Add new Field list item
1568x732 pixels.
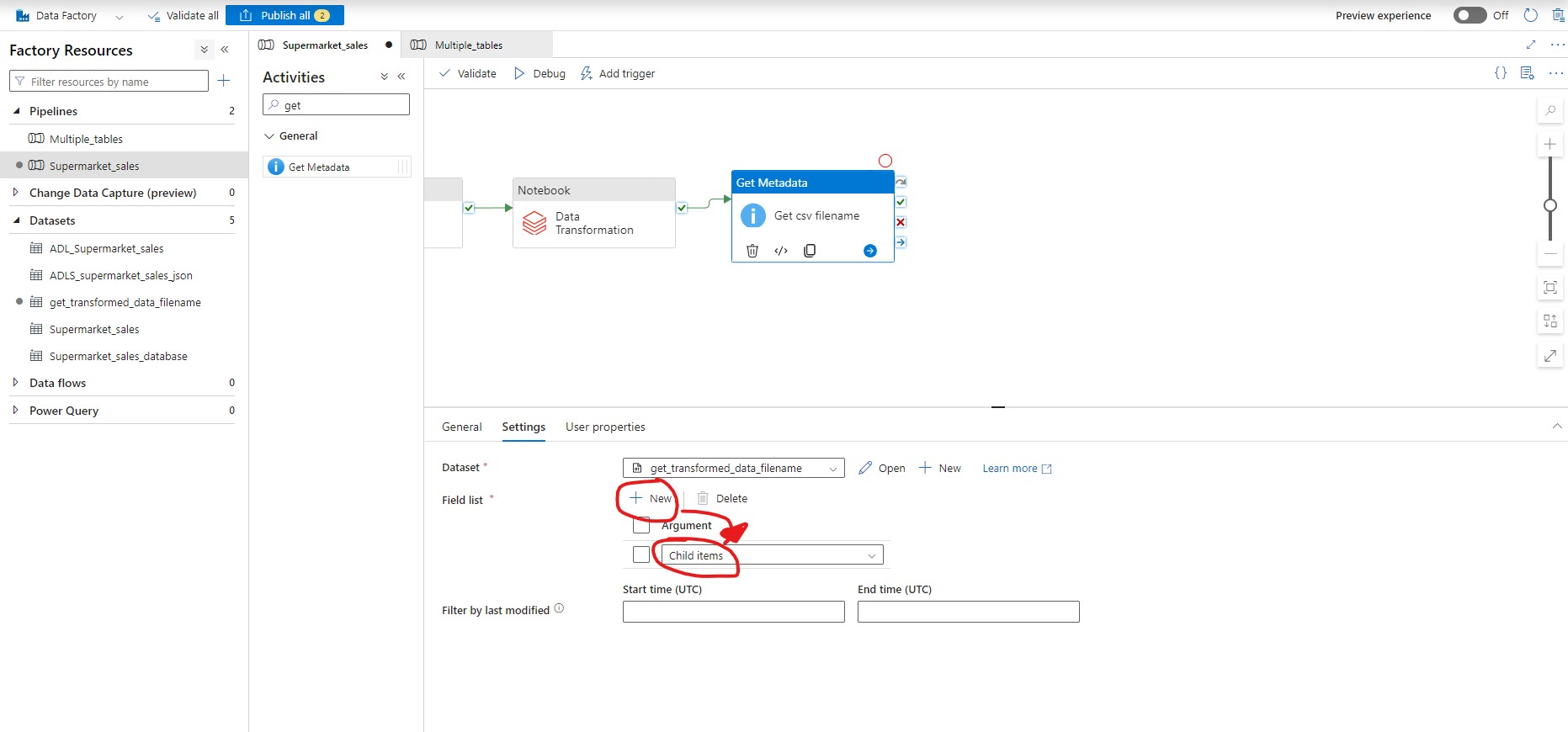click(x=651, y=498)
